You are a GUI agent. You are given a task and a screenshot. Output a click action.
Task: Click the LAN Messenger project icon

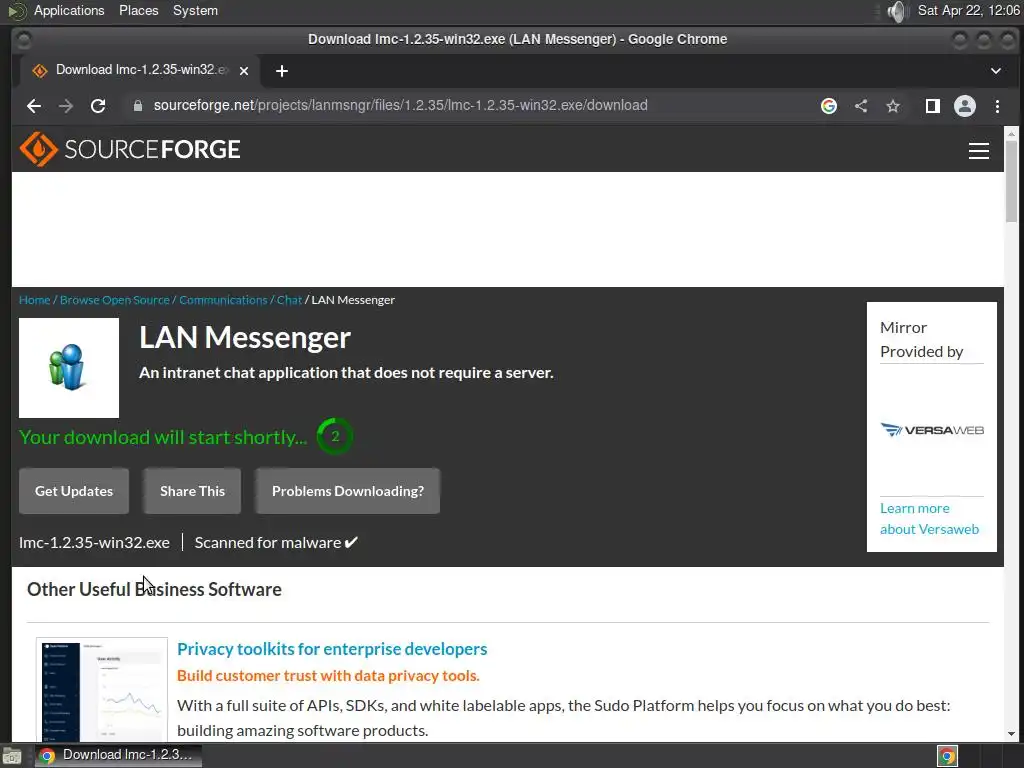(69, 368)
